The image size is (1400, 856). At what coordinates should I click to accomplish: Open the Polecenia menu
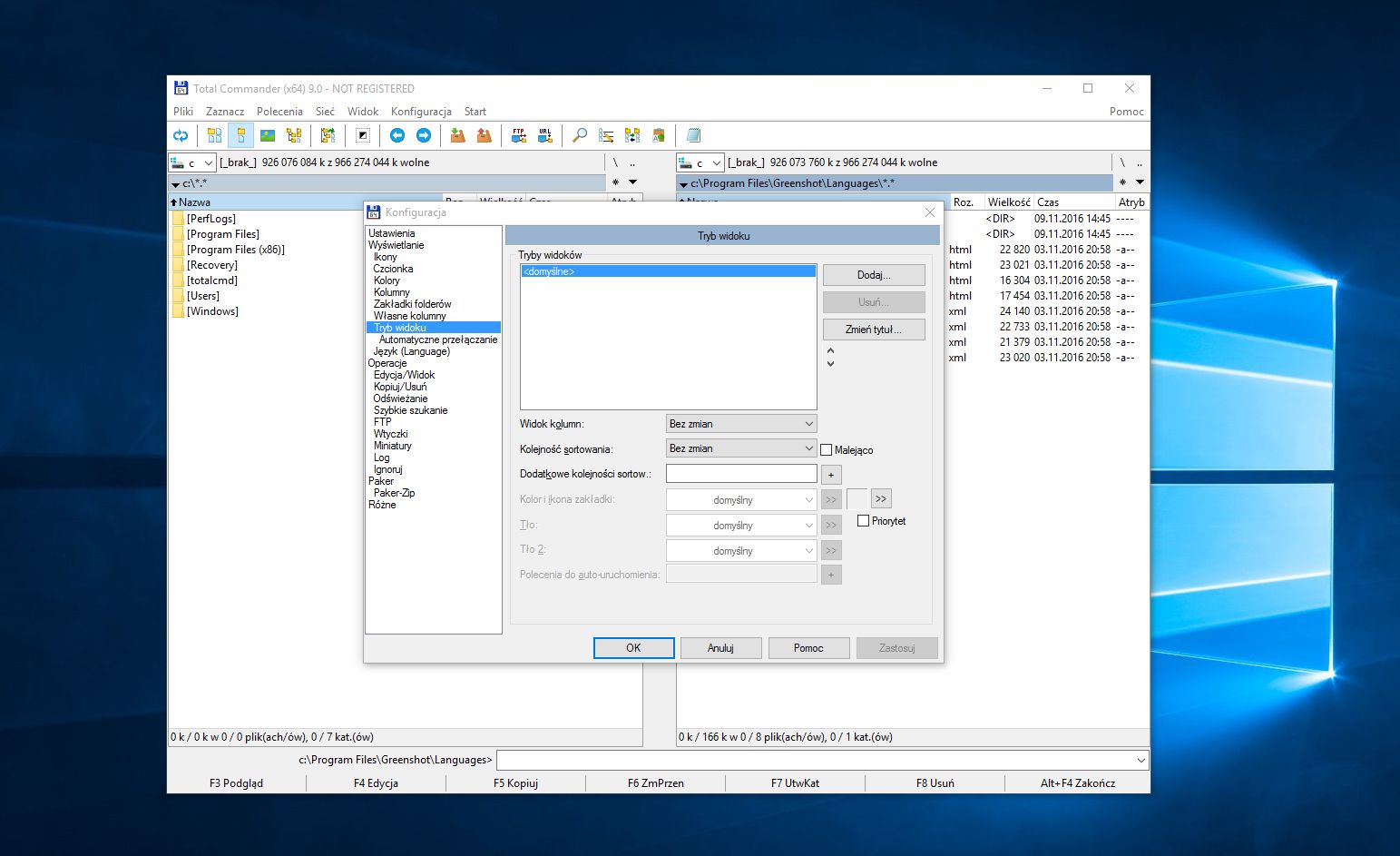(x=279, y=112)
